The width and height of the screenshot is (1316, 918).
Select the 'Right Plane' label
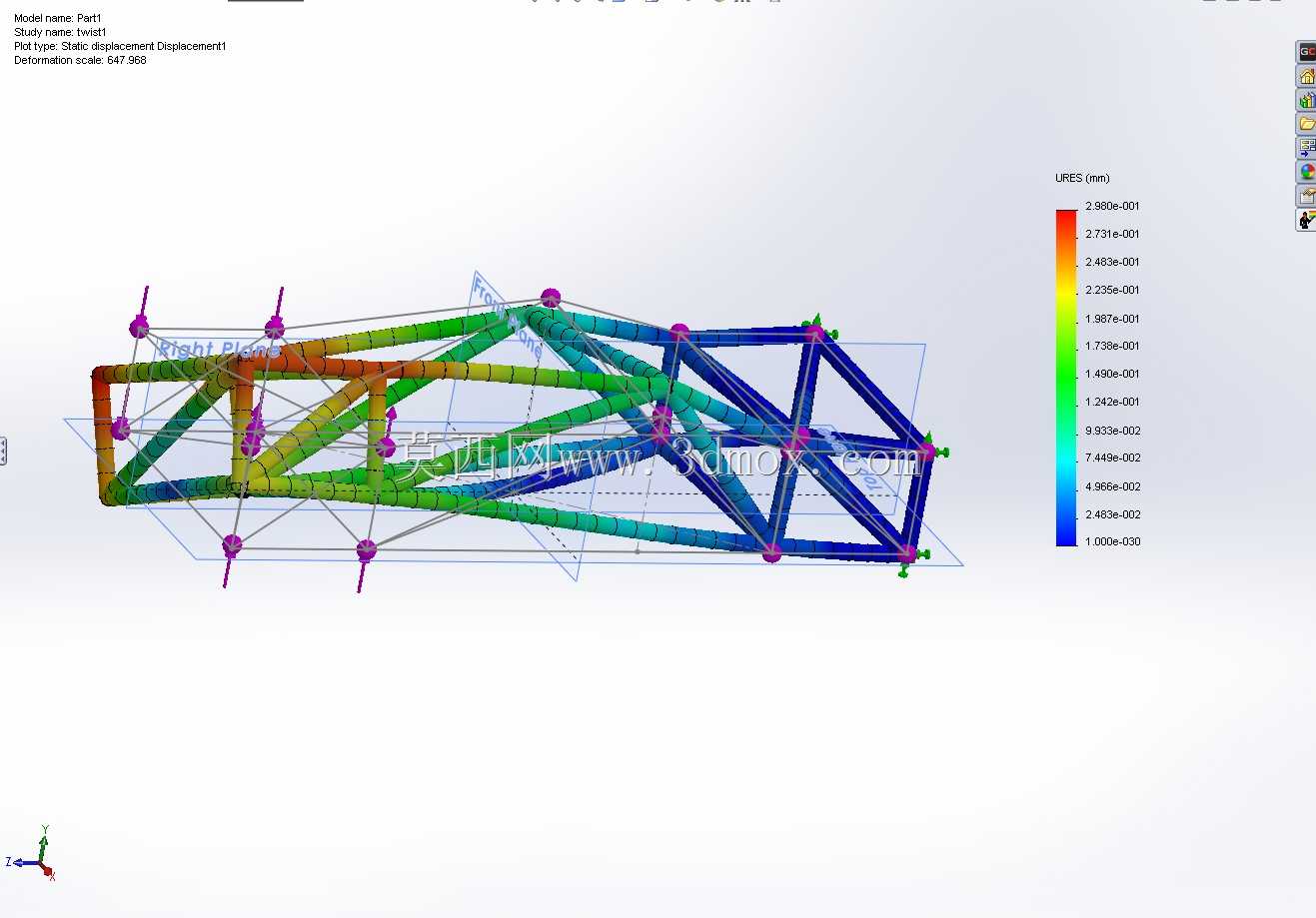[220, 350]
